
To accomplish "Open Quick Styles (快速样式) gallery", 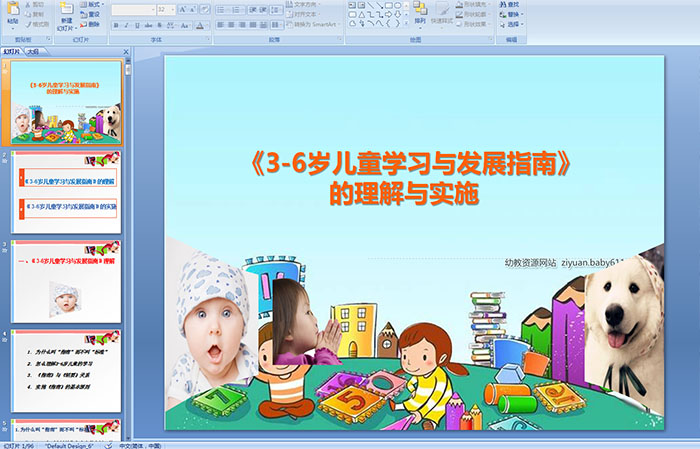I will [x=442, y=14].
